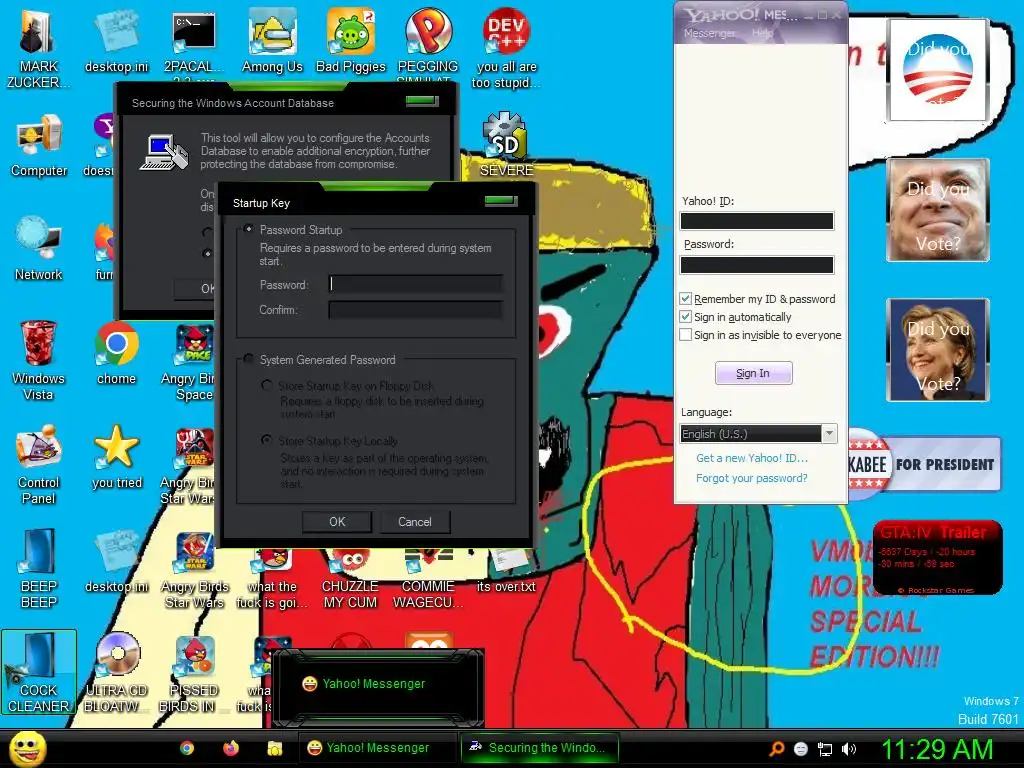Switch to Securing the Windows taskbar item

click(x=539, y=748)
